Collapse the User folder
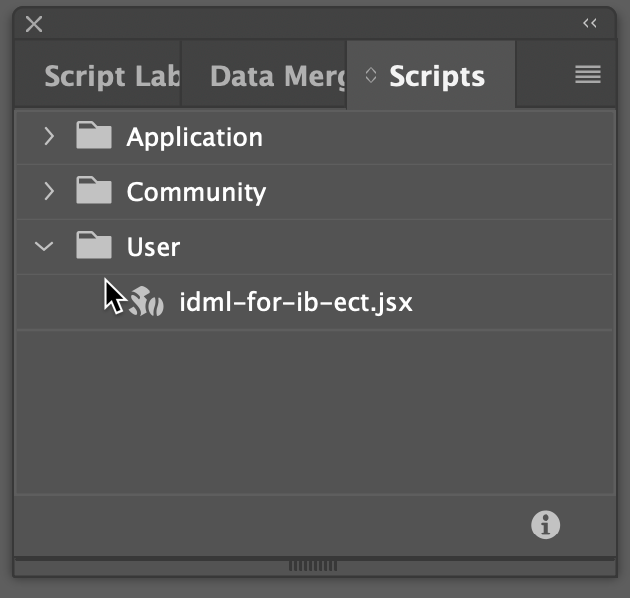The height and width of the screenshot is (598, 630). 45,246
